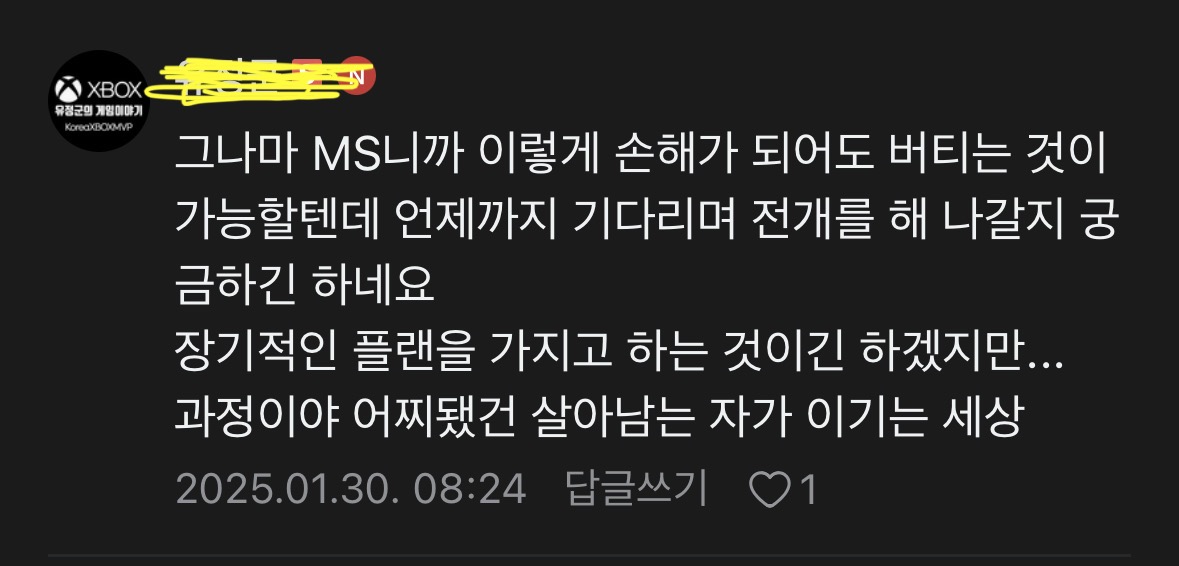Image resolution: width=1179 pixels, height=566 pixels.
Task: Click the heart like icon
Action: pos(771,491)
